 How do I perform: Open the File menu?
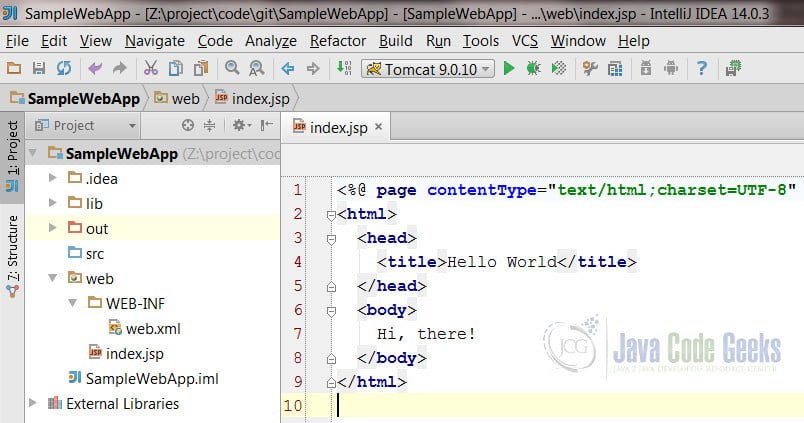(17, 41)
